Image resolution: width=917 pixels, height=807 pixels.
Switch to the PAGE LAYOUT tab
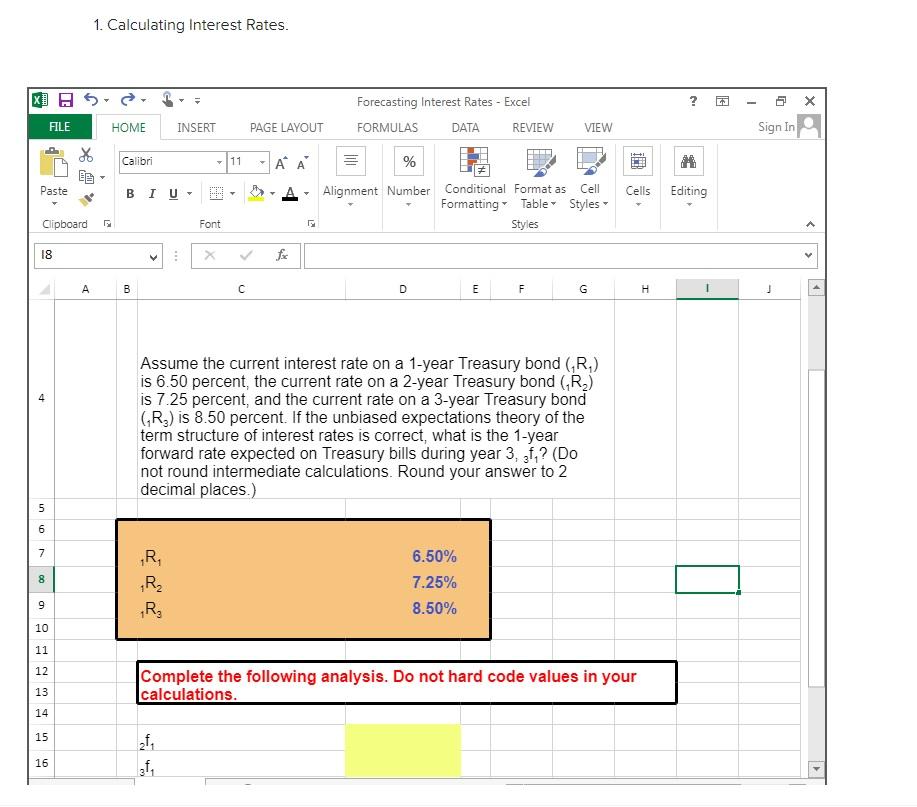click(x=286, y=127)
